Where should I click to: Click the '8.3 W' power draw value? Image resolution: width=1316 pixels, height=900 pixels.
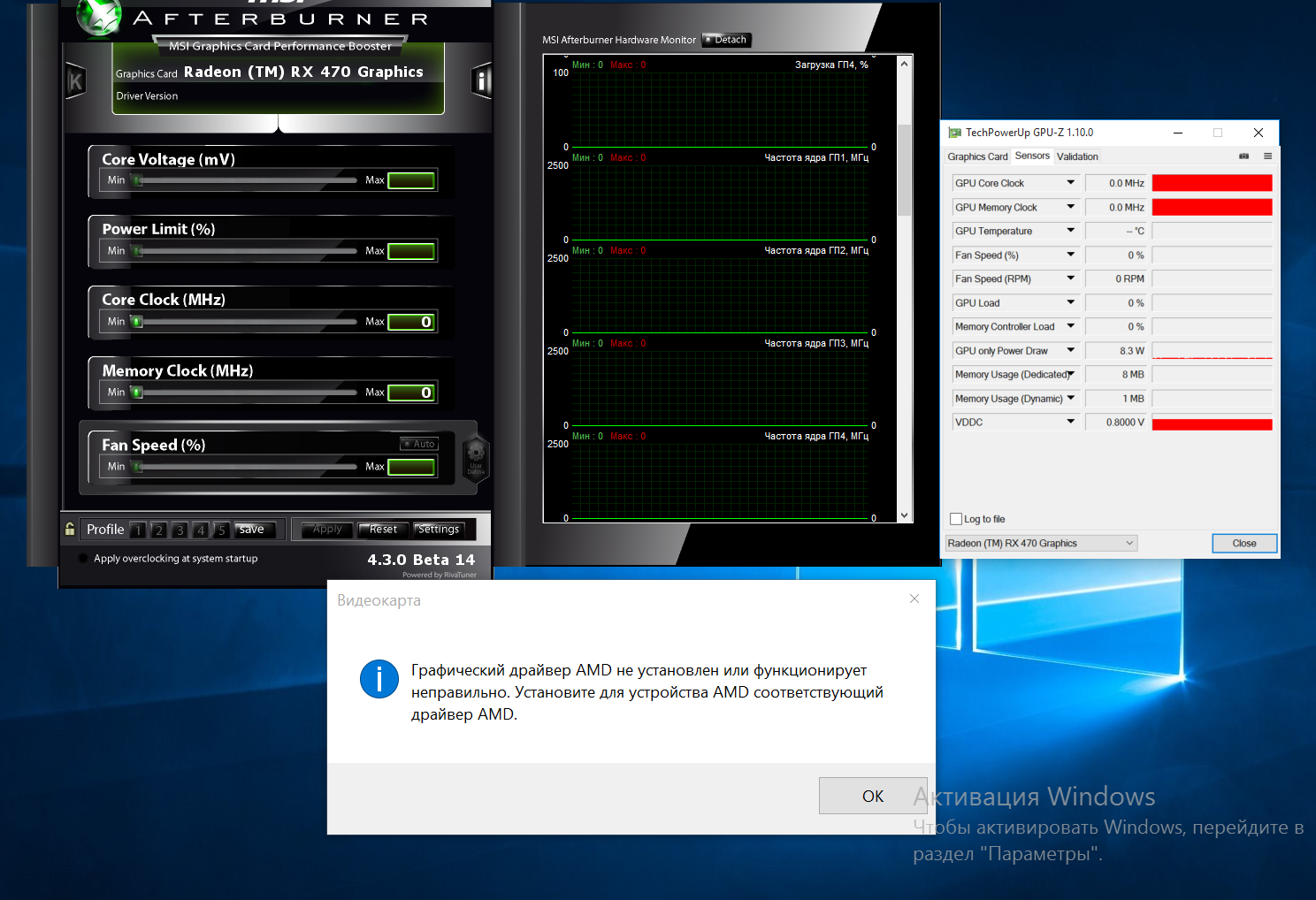click(x=1132, y=351)
